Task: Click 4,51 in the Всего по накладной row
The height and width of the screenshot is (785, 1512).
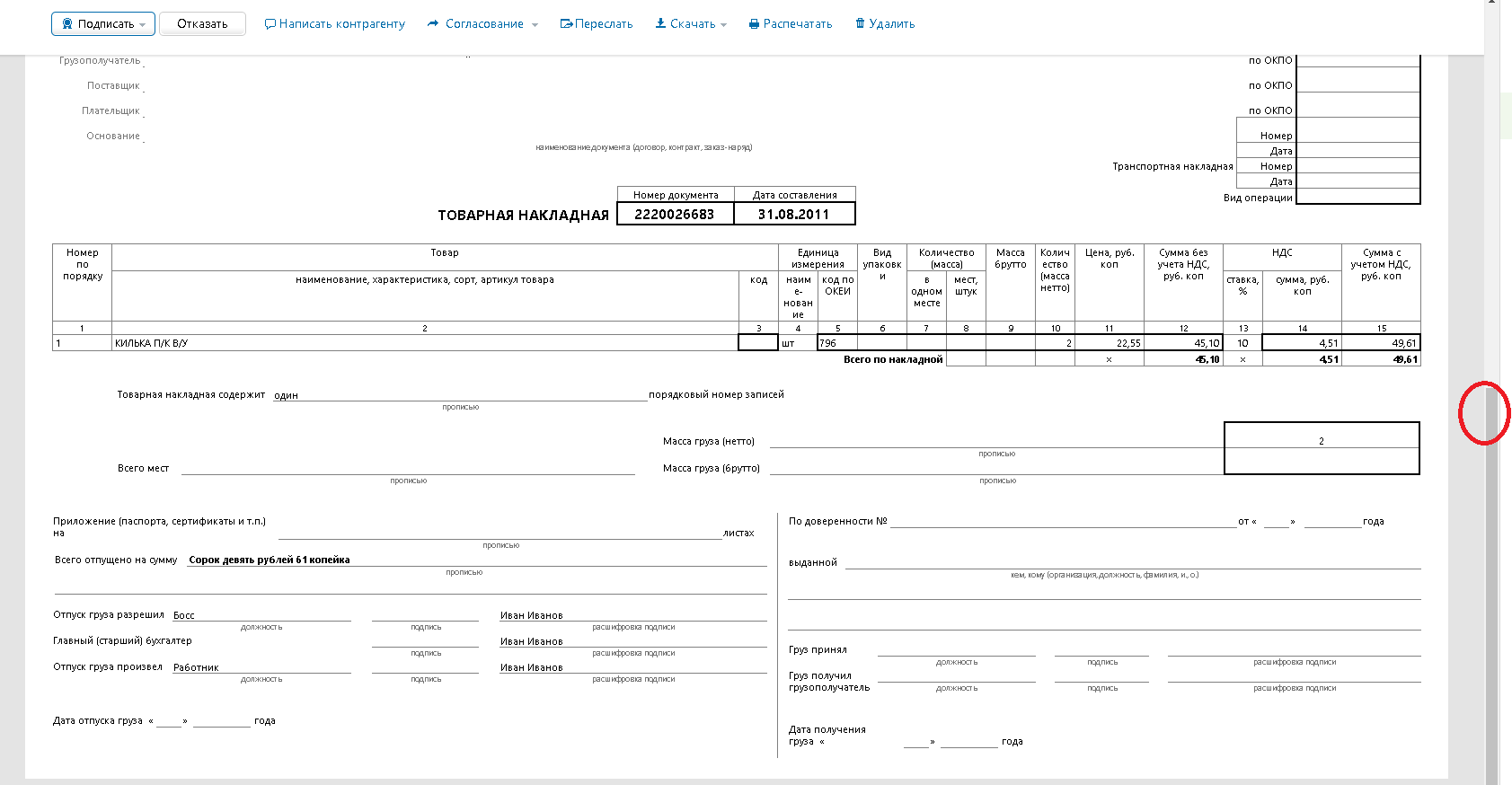Action: 1329,359
